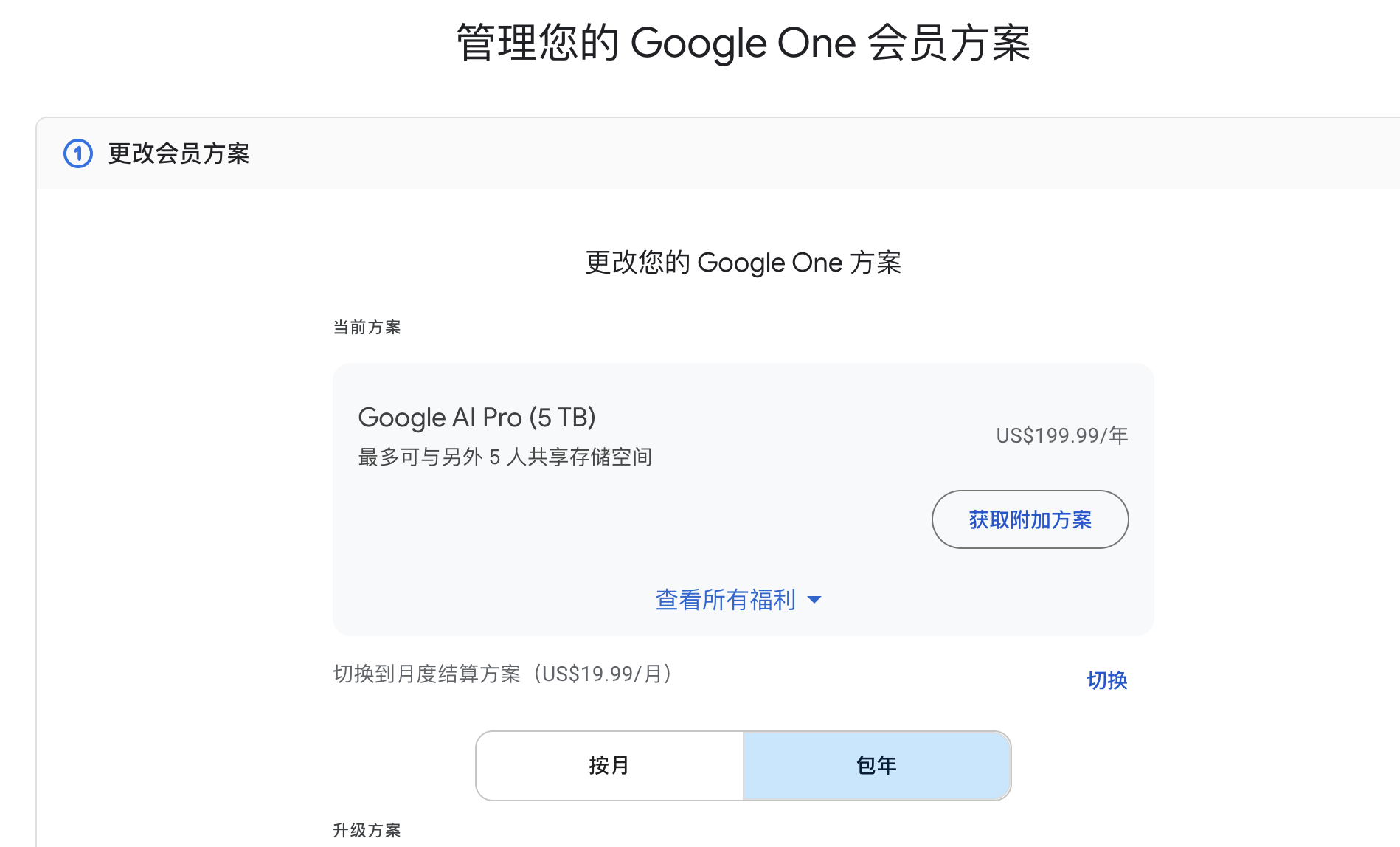Click the 当前方案 label
This screenshot has width=1400, height=847.
(x=367, y=328)
